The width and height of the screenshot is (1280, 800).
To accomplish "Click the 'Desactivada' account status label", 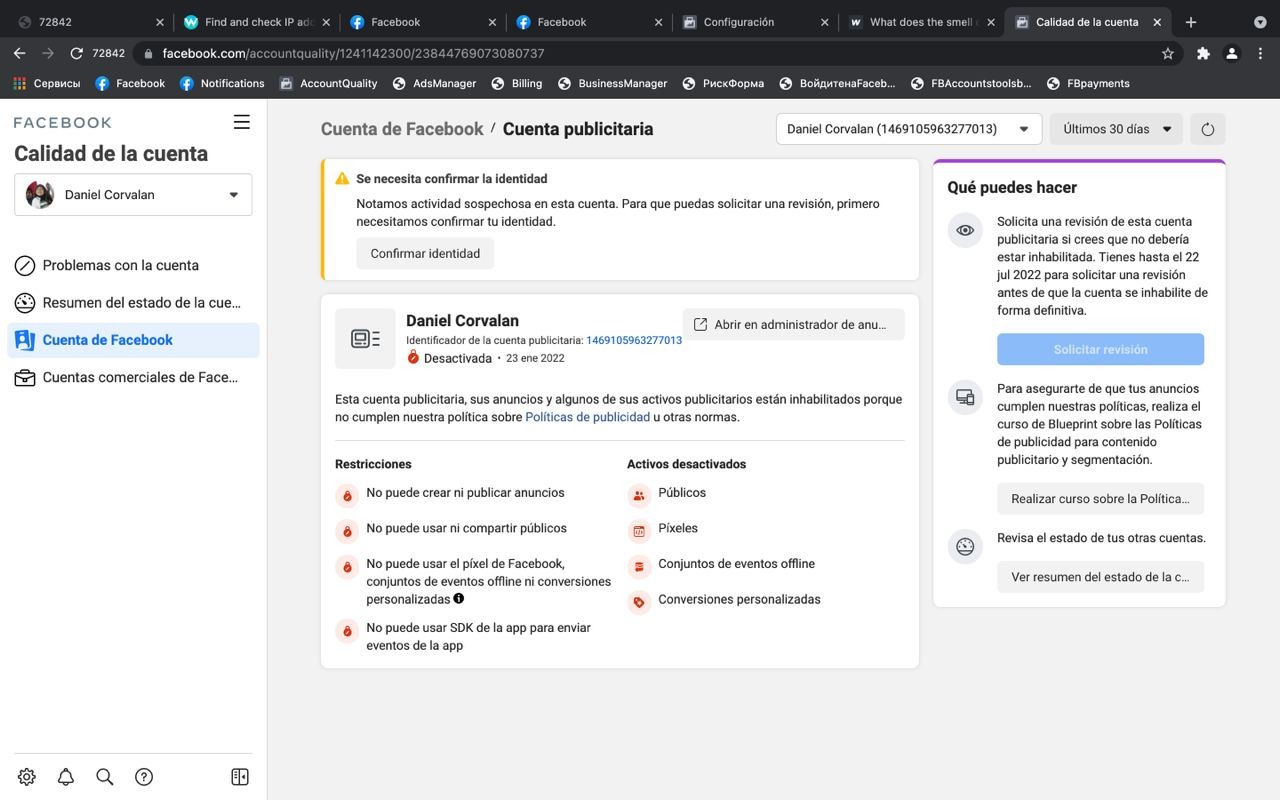I will pyautogui.click(x=457, y=358).
